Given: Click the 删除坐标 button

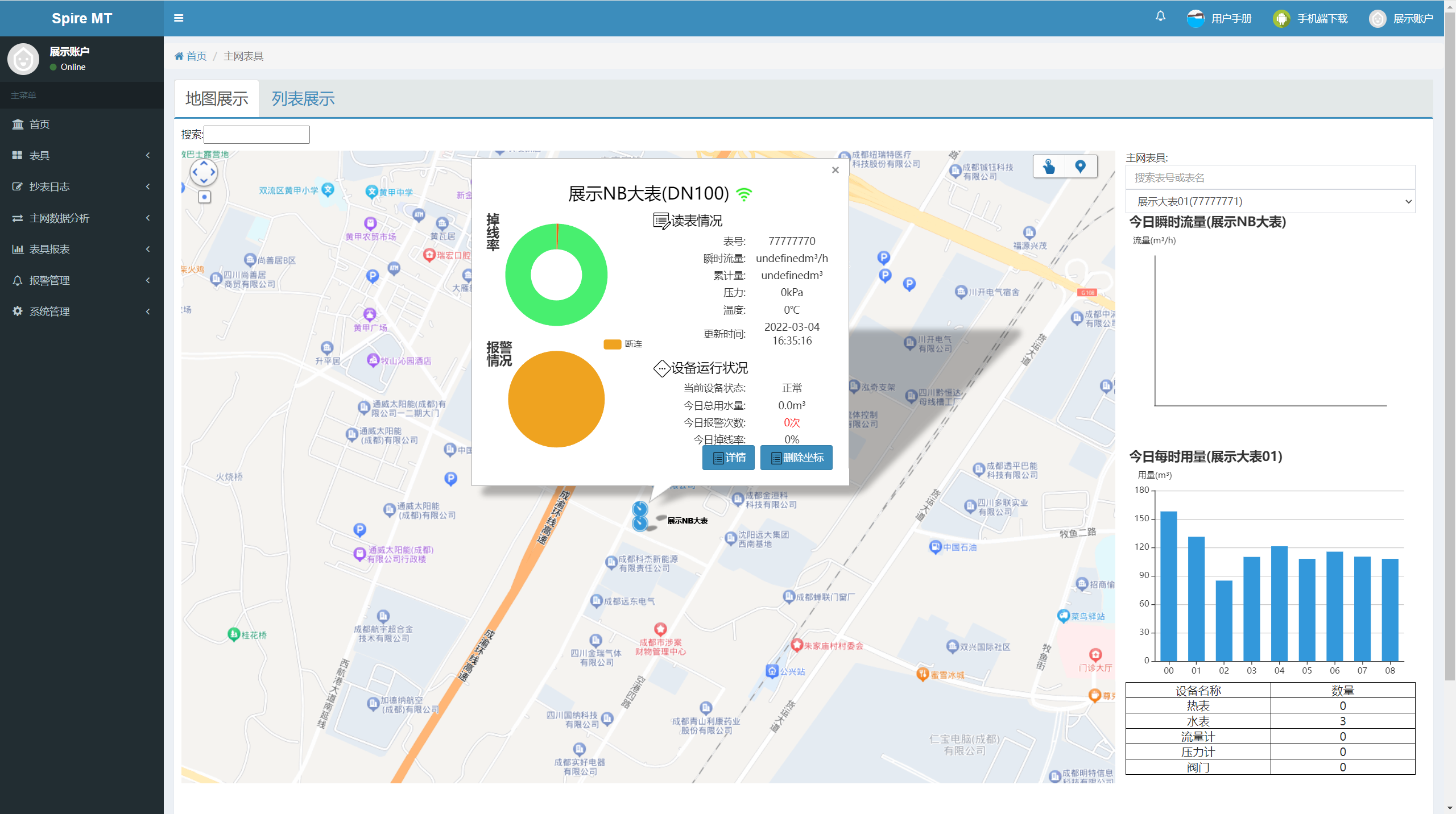Looking at the screenshot, I should (x=796, y=458).
